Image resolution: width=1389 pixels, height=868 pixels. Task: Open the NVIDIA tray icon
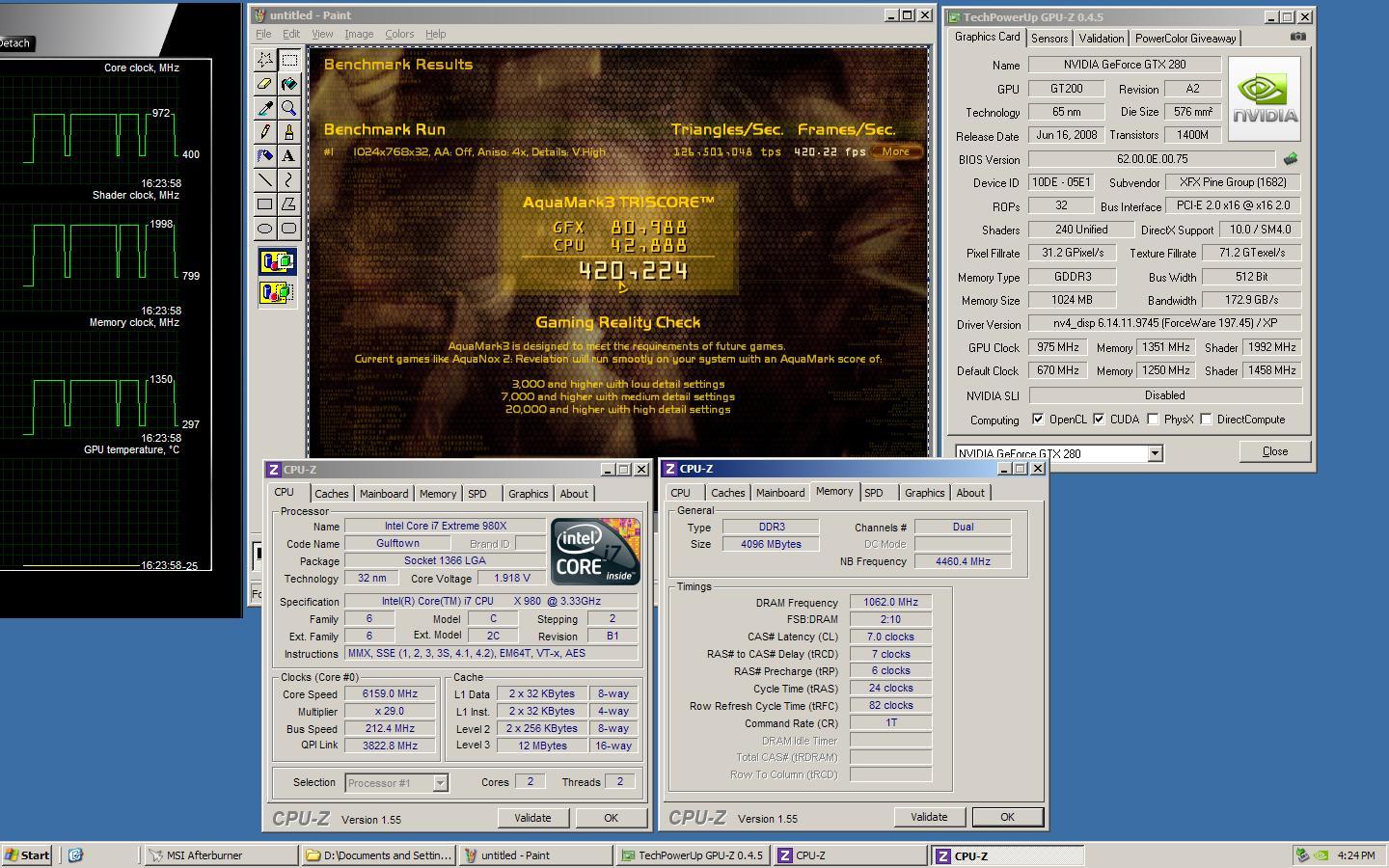pos(1321,854)
